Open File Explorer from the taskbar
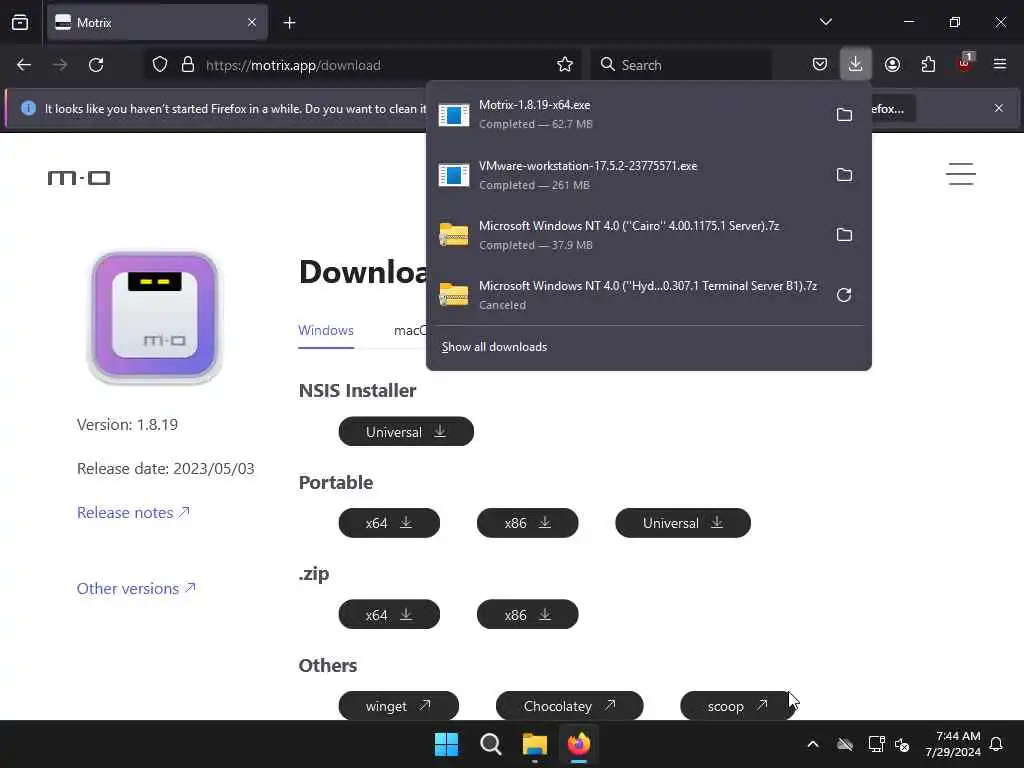 tap(535, 744)
